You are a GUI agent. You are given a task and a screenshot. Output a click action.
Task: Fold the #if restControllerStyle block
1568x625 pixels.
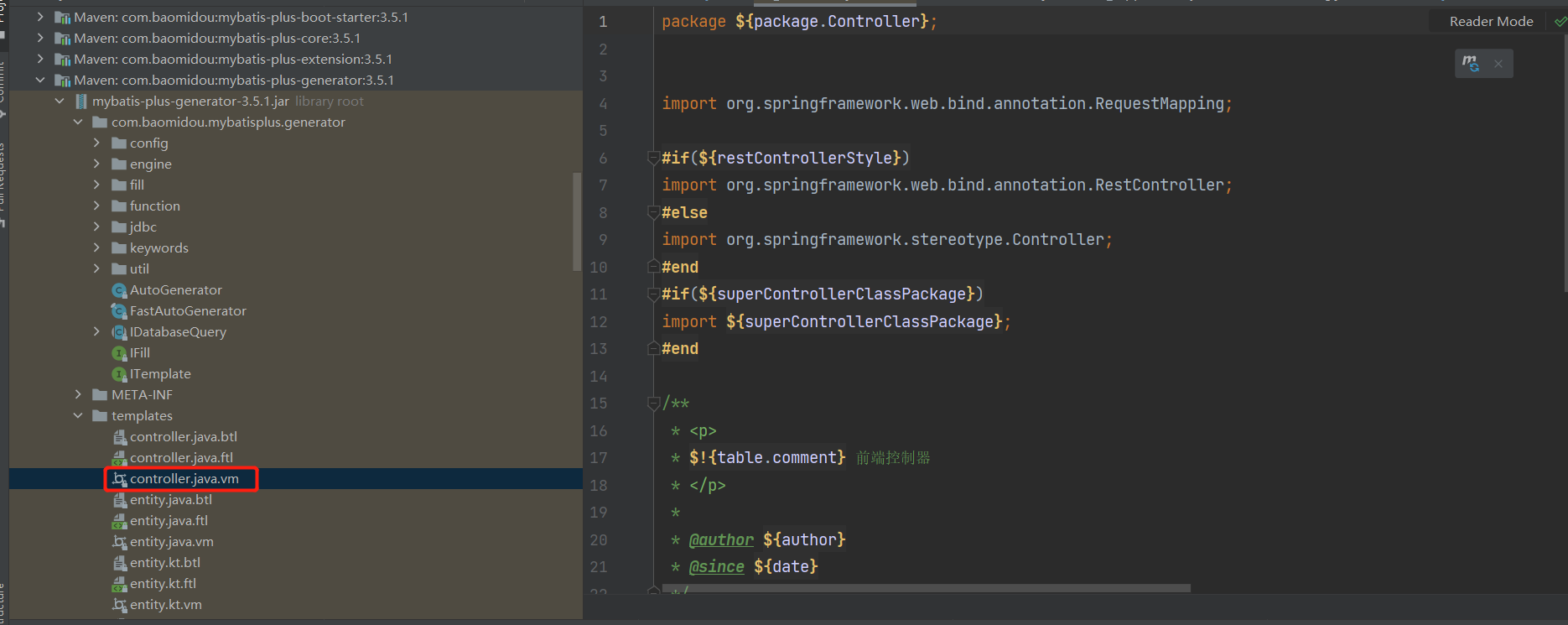click(x=653, y=158)
